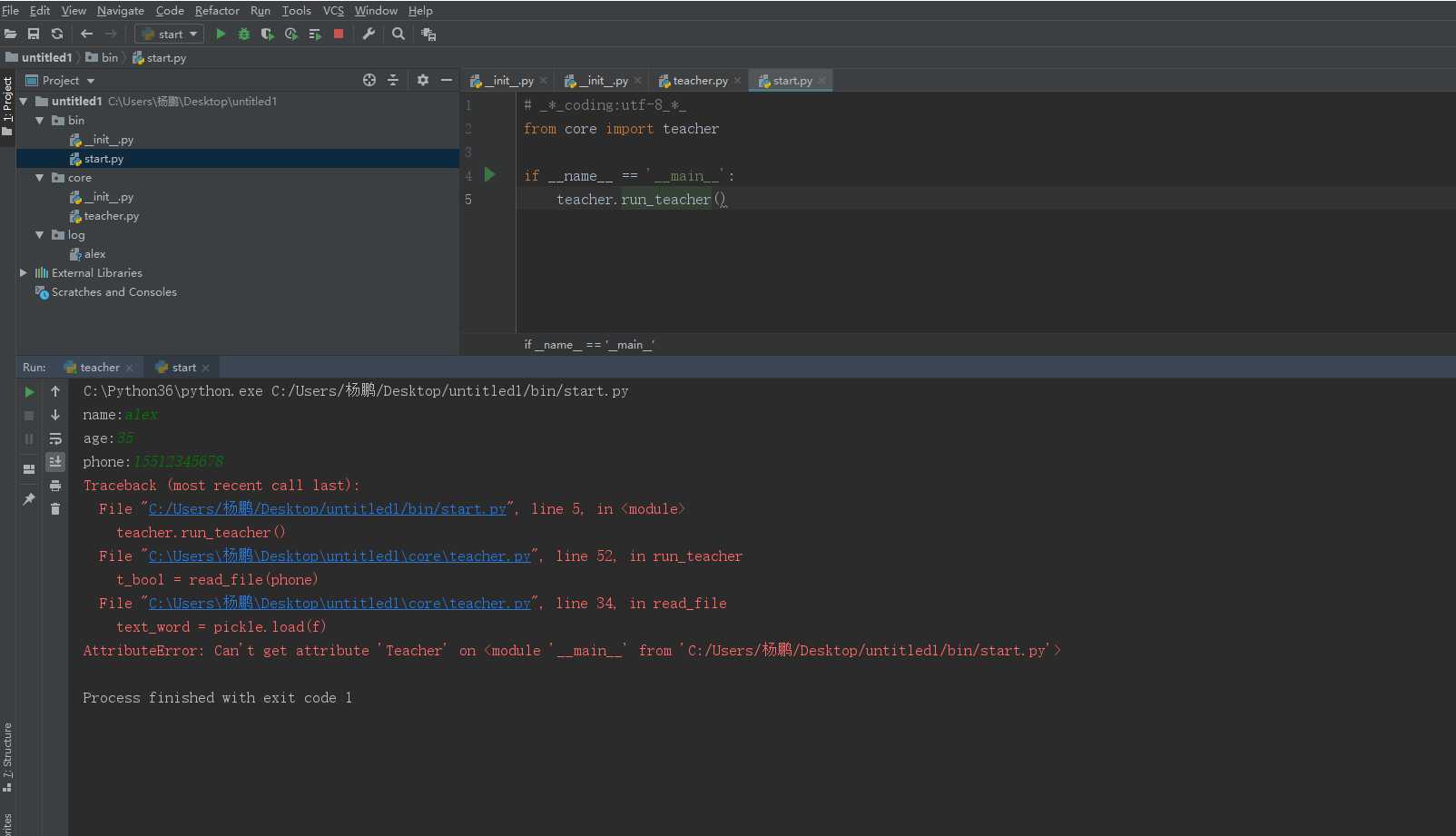Toggle soft-wrap in Run console
Image resolution: width=1456 pixels, height=836 pixels.
tap(55, 438)
